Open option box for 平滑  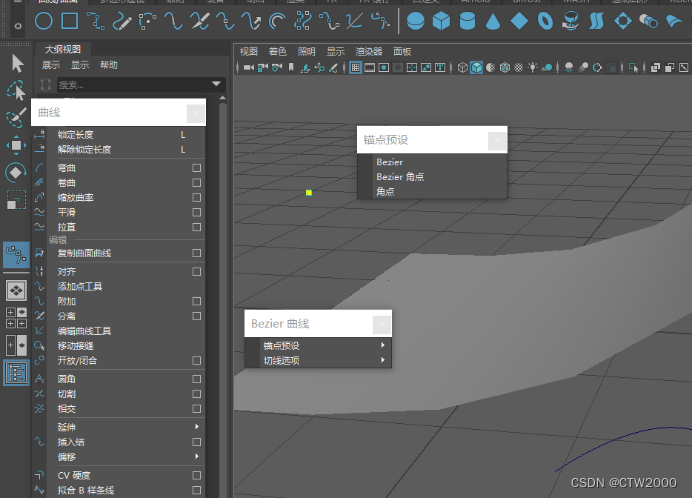[x=197, y=213]
